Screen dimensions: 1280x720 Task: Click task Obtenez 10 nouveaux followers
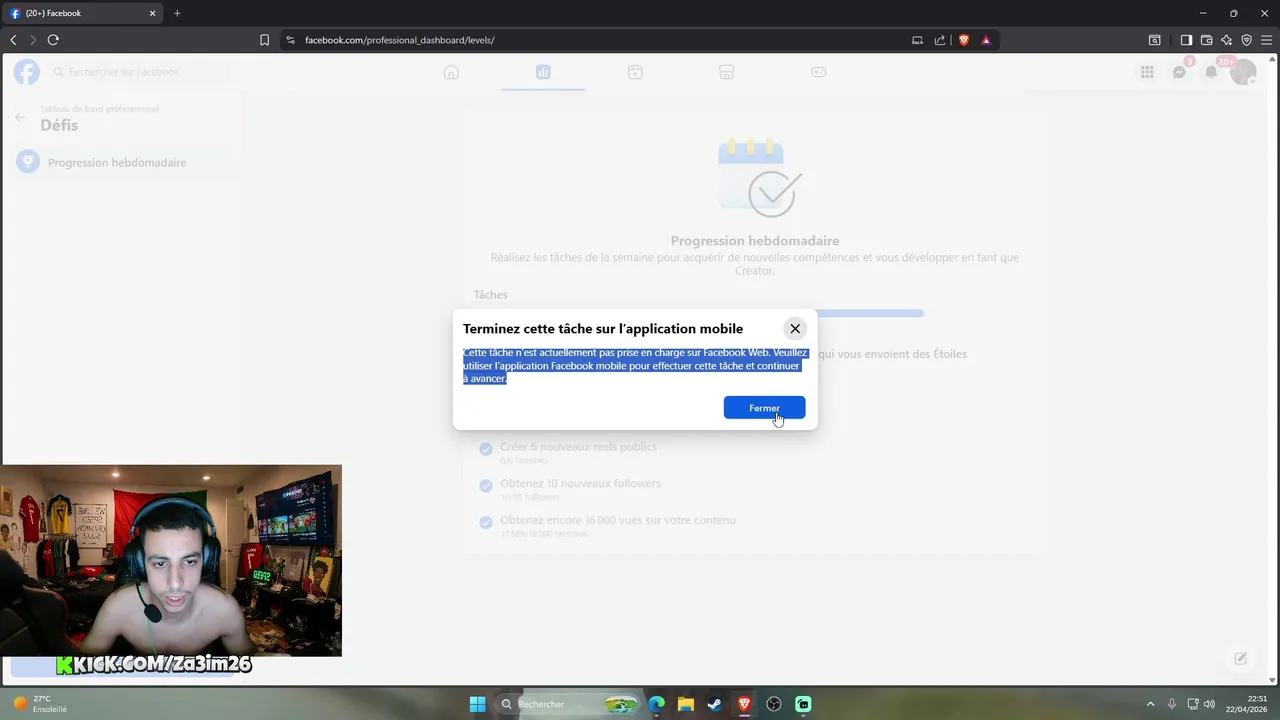pos(580,483)
